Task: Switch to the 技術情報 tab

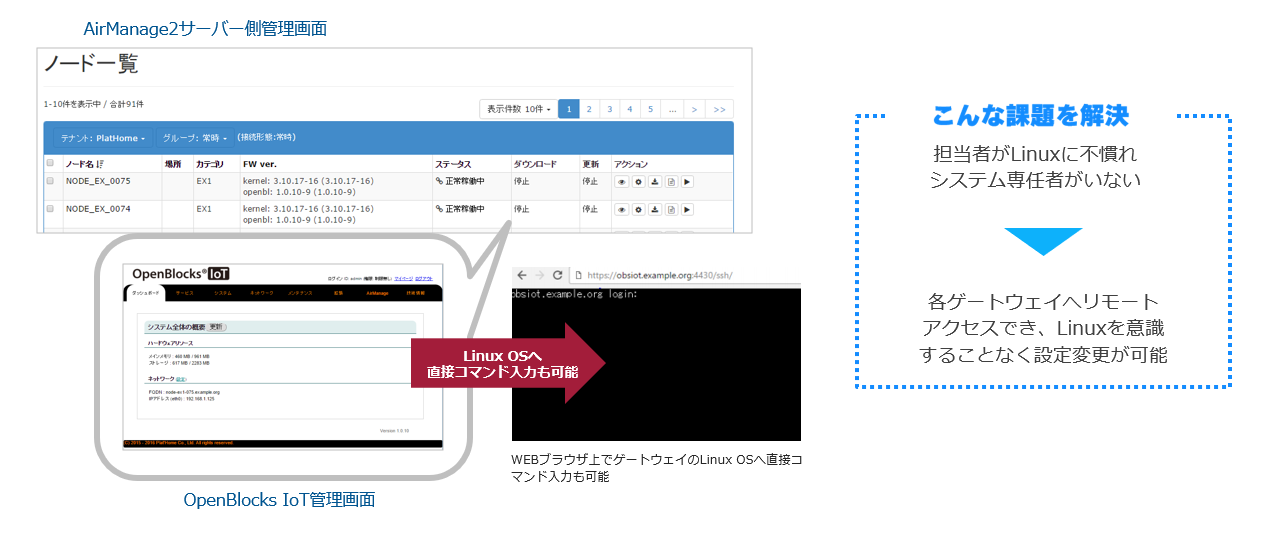Action: (x=416, y=293)
